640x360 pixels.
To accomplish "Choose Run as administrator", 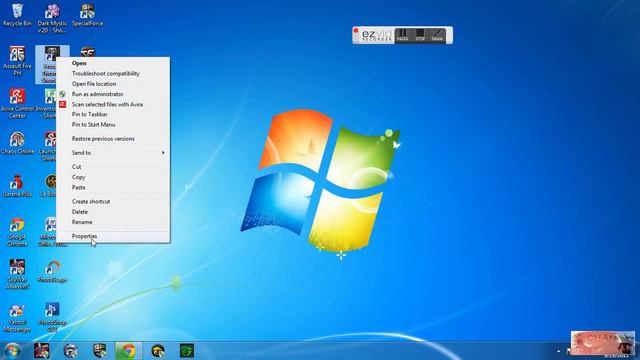I will 113,94.
